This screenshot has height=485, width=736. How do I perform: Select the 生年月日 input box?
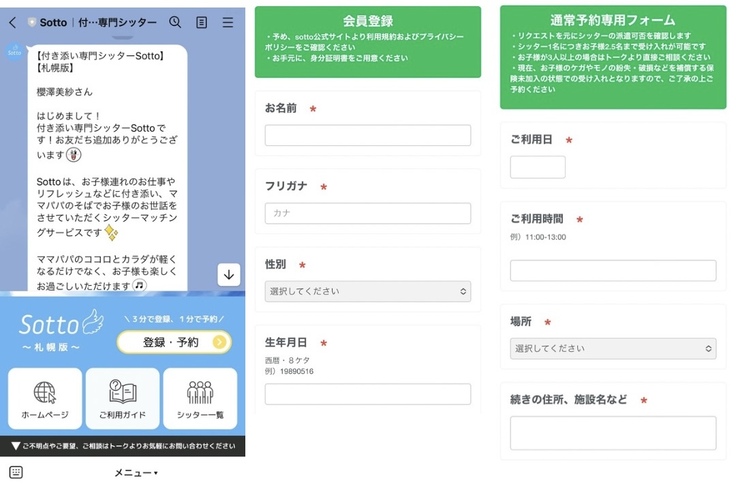[x=367, y=394]
